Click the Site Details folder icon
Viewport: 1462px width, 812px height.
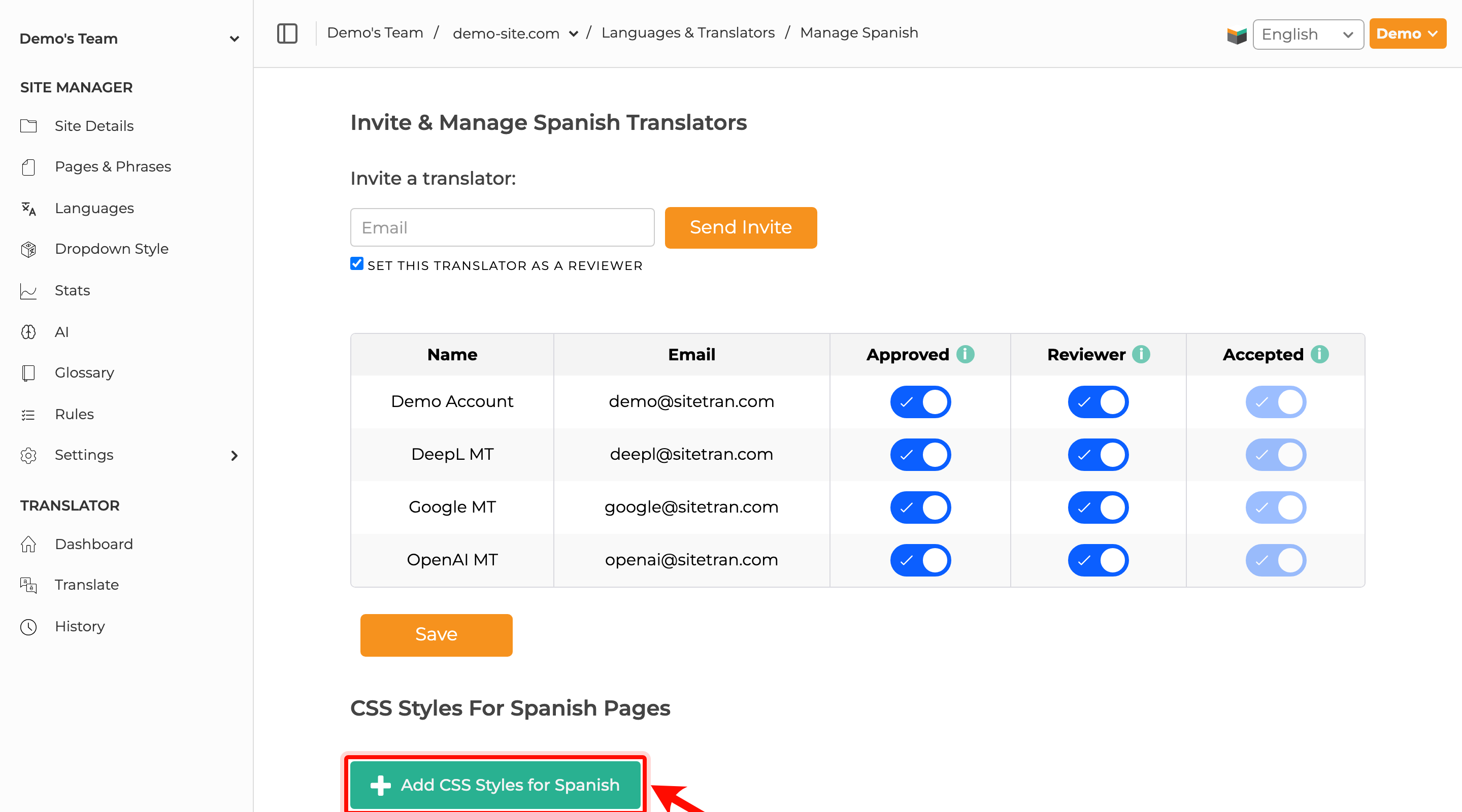[28, 126]
